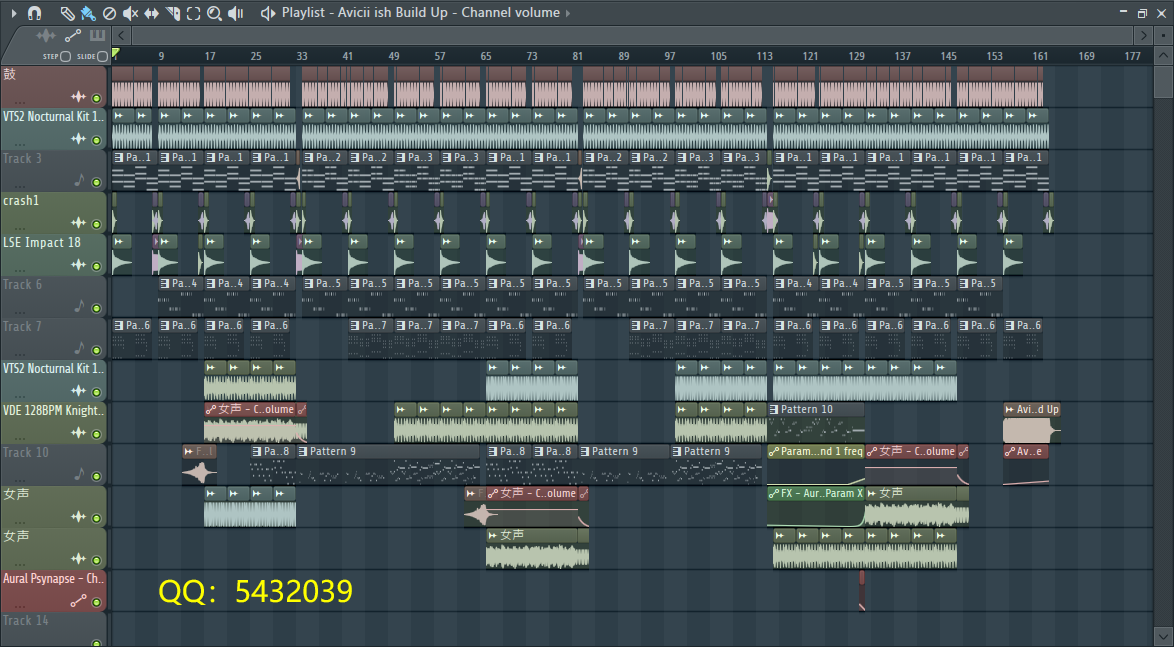
Task: Open the playlist options menu arrow
Action: pyautogui.click(x=14, y=13)
